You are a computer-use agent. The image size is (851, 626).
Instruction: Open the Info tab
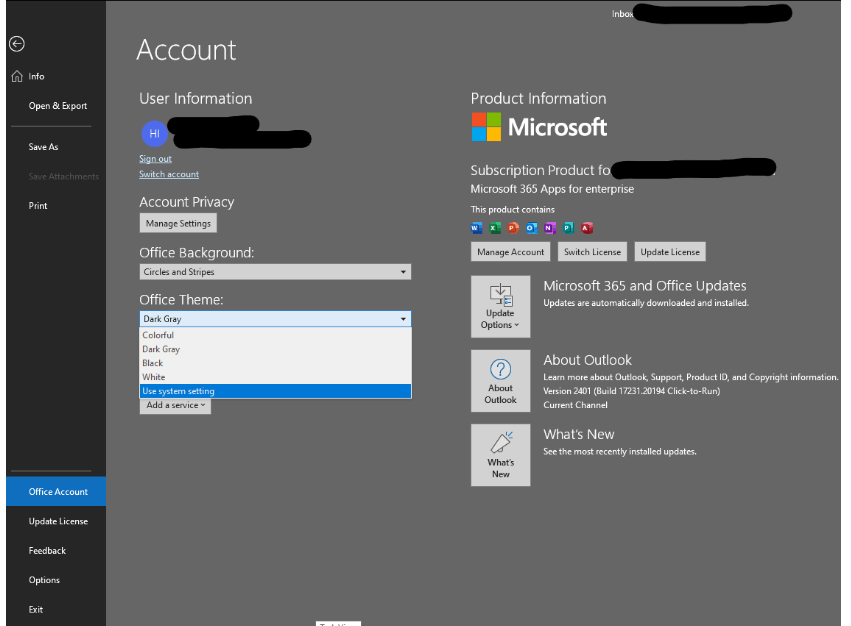[x=56, y=77]
